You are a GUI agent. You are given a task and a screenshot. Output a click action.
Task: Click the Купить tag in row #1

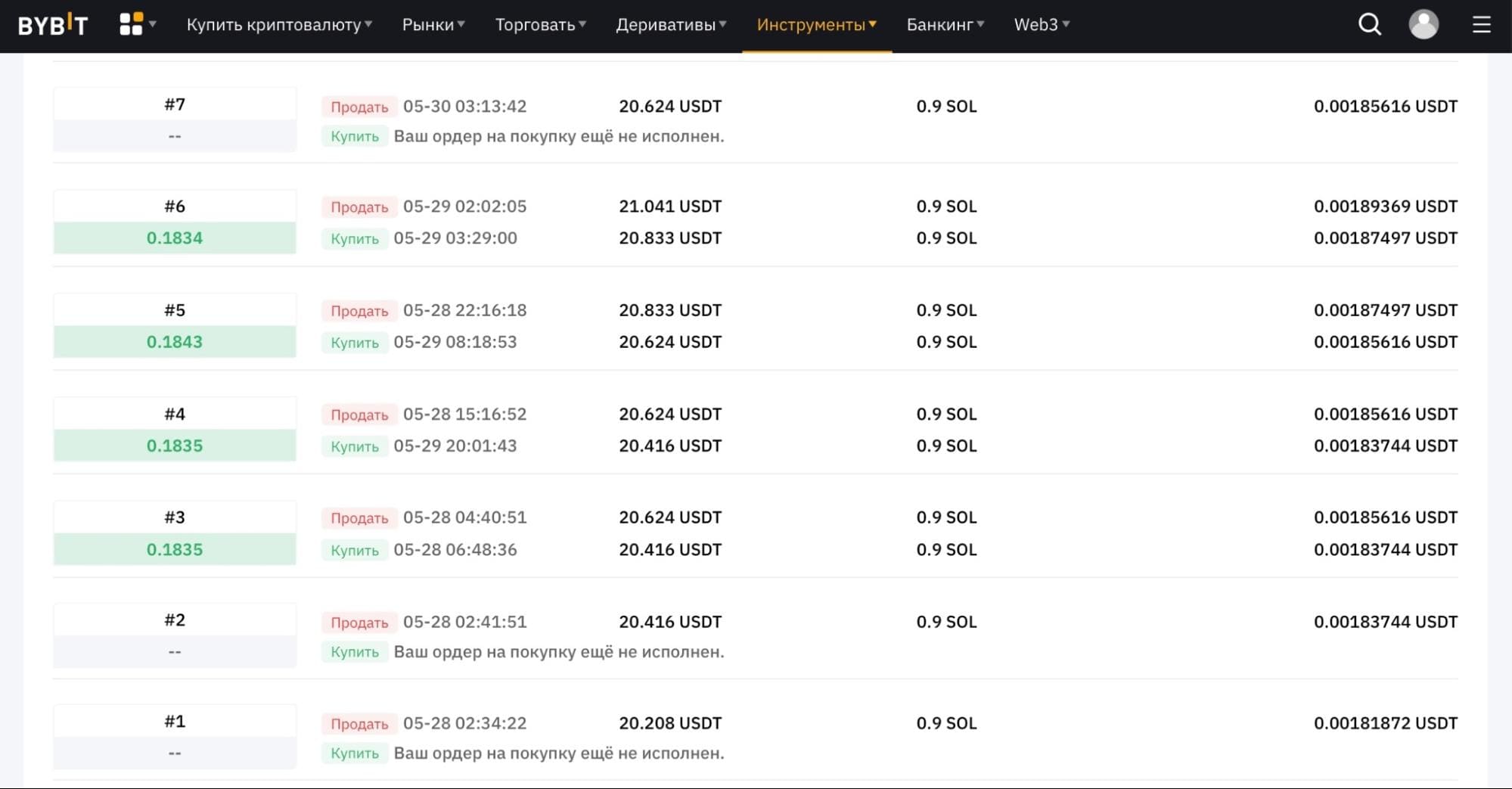355,753
